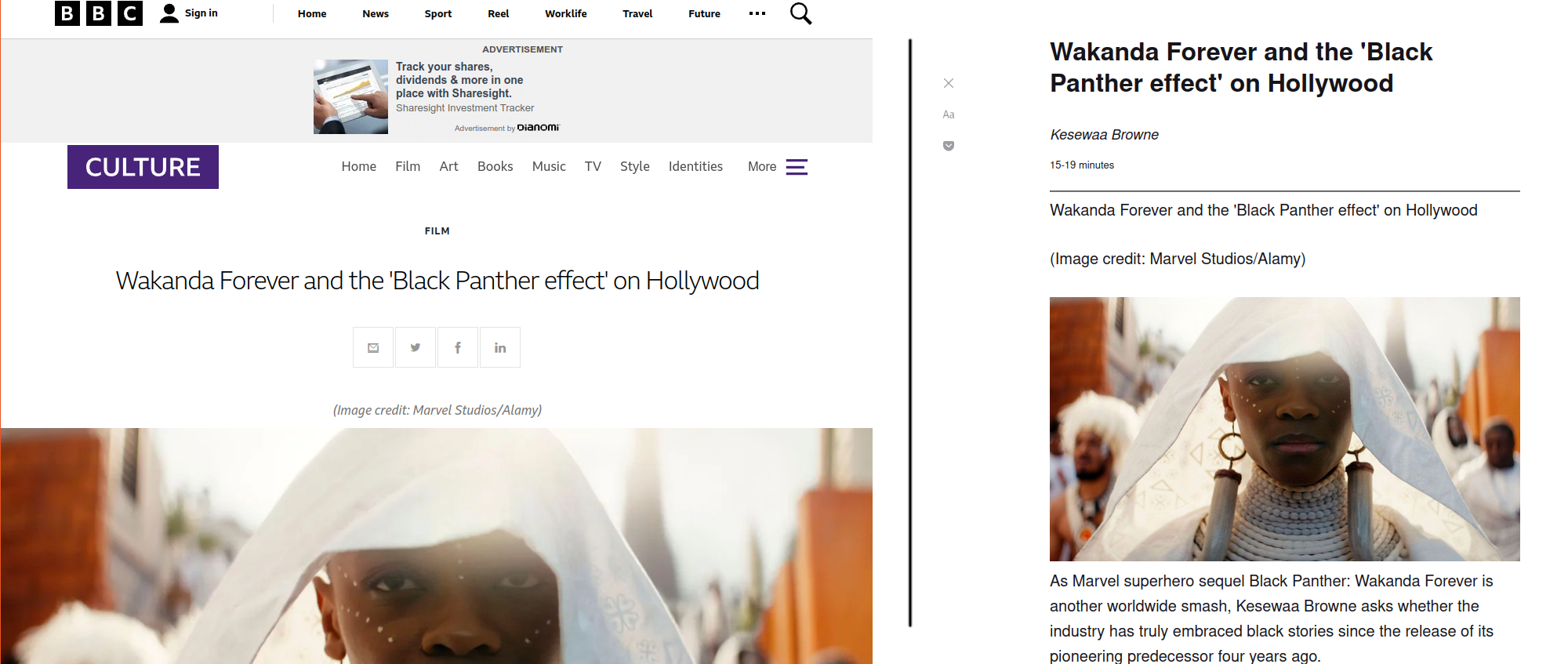
Task: Save the article to Pocket
Action: (949, 146)
